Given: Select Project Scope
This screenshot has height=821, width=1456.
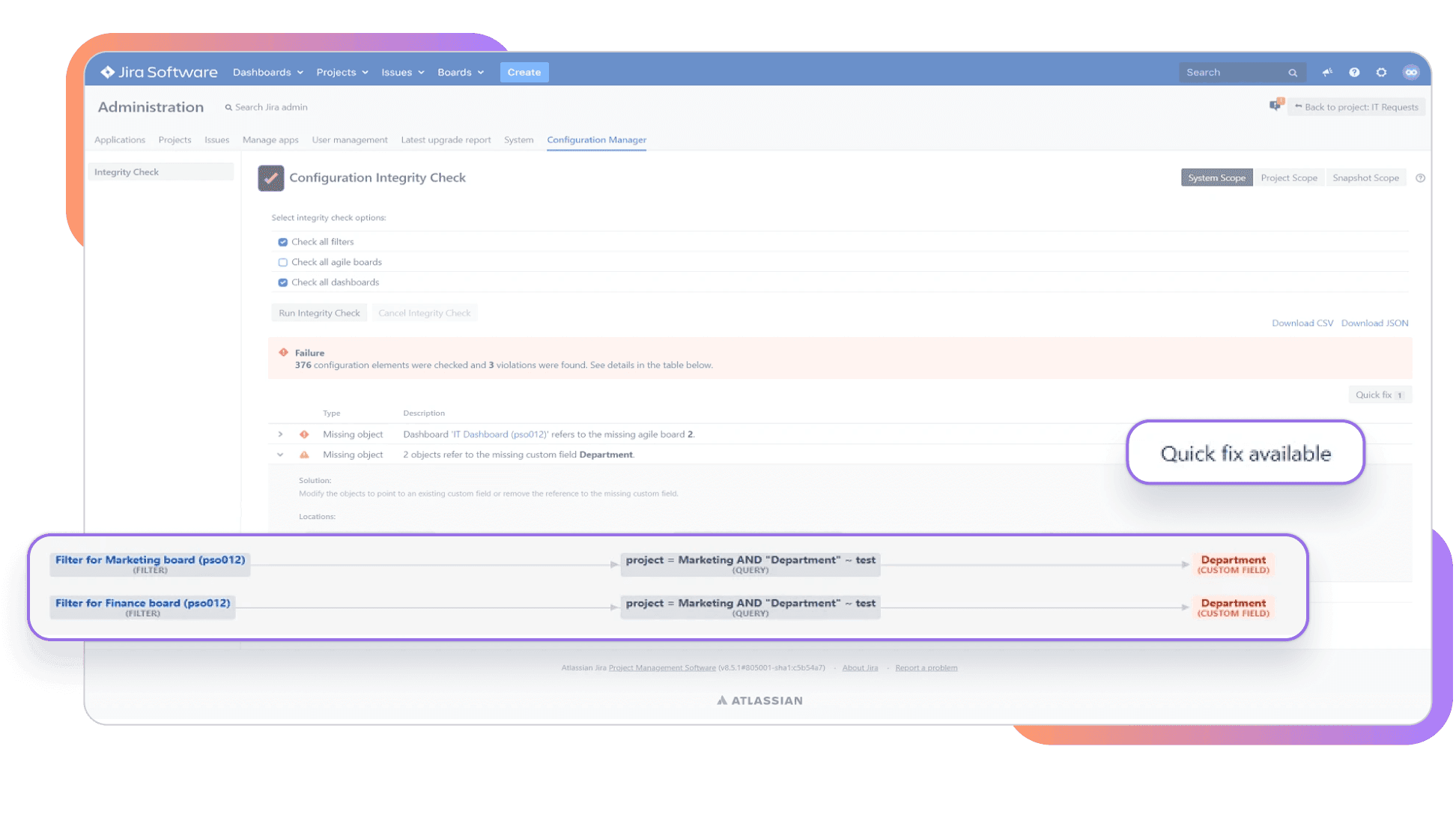Looking at the screenshot, I should point(1288,178).
